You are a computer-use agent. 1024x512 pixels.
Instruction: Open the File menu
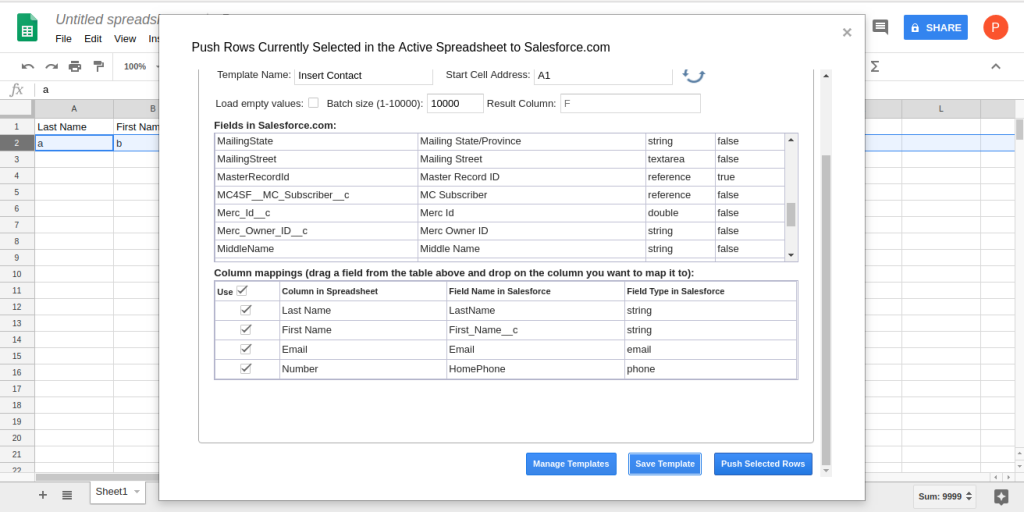63,39
